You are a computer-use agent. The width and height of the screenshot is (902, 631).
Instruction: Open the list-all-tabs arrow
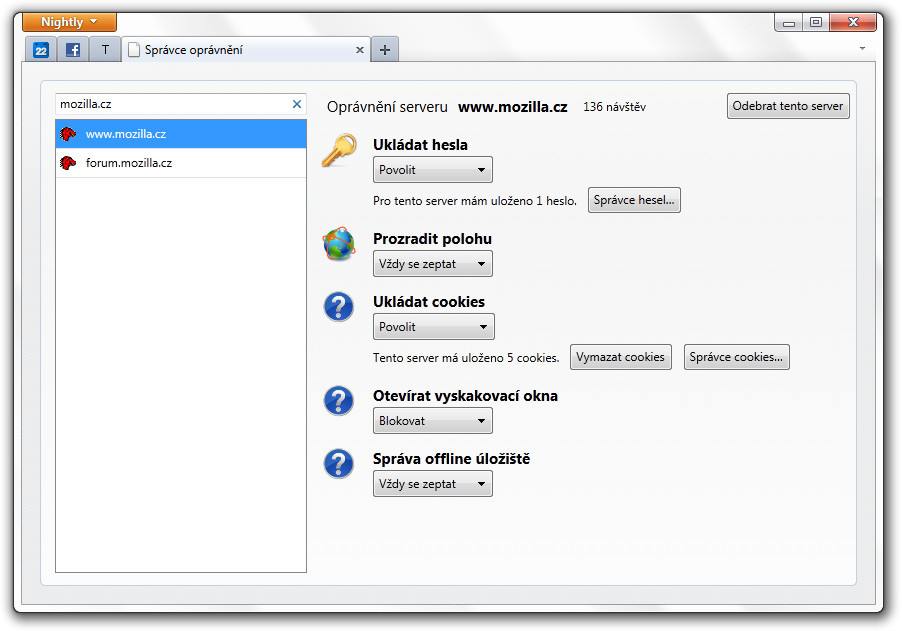[862, 48]
